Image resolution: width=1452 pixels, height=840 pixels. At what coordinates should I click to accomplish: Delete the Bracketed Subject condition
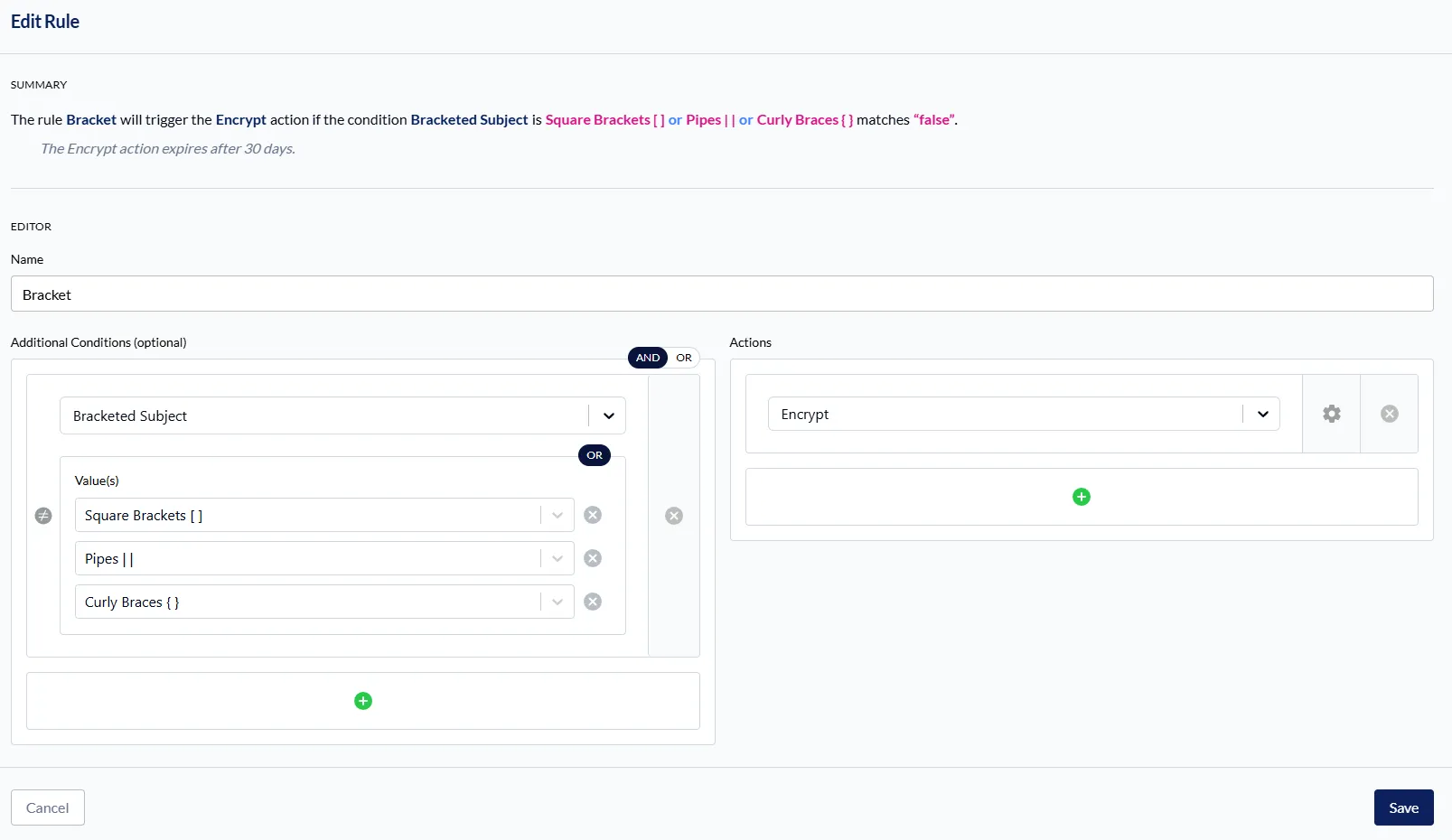coord(674,516)
